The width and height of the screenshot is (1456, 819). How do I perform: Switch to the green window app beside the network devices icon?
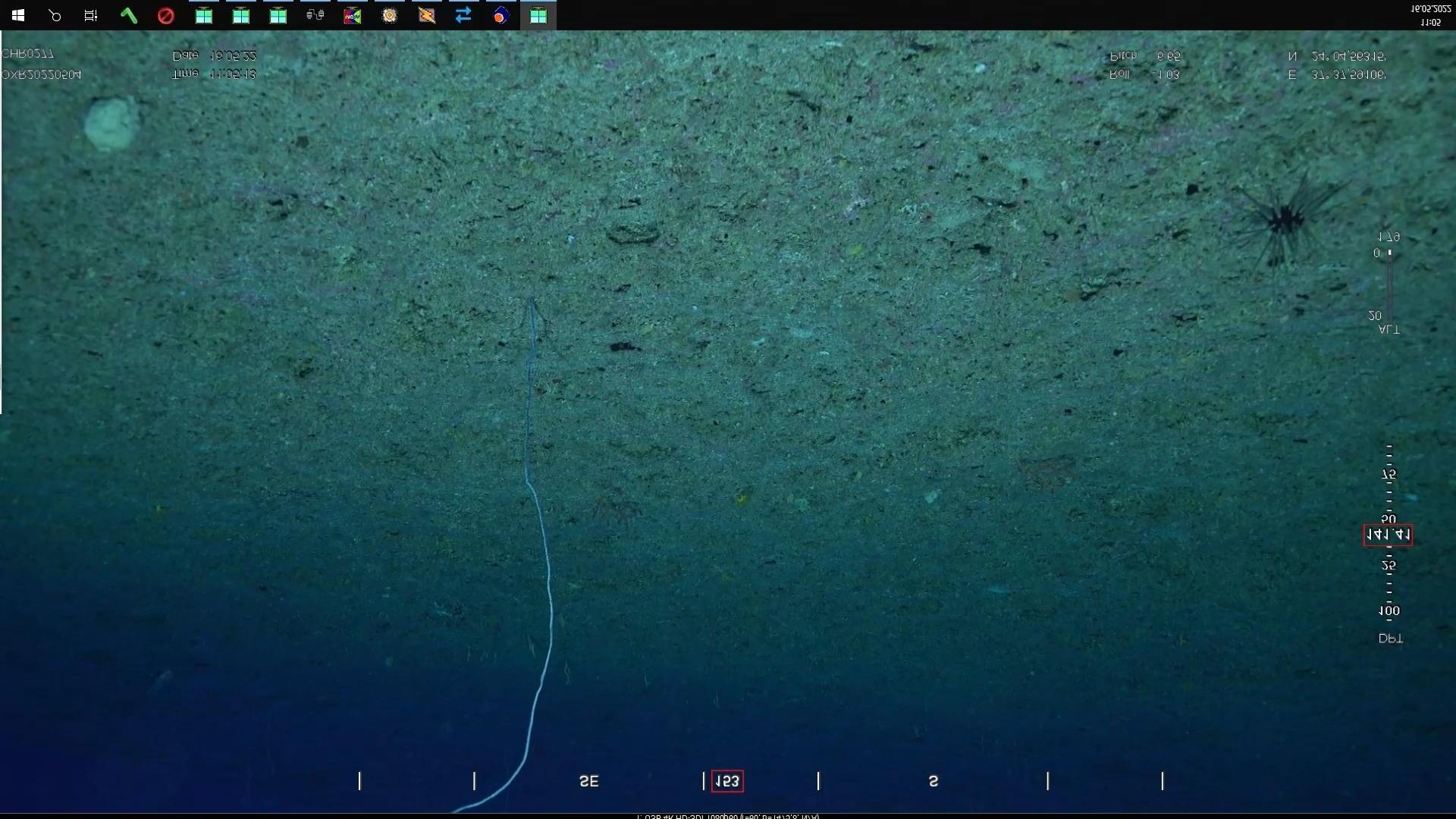(278, 15)
